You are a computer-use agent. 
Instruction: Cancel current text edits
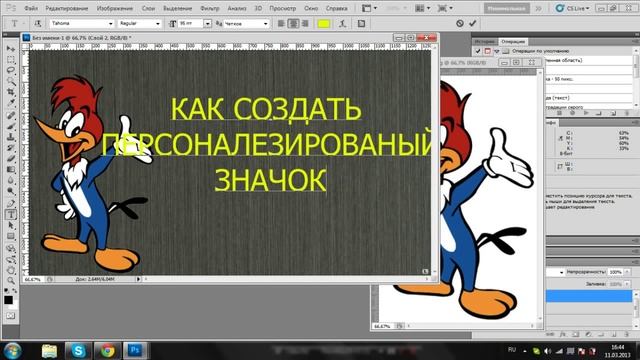coord(460,24)
